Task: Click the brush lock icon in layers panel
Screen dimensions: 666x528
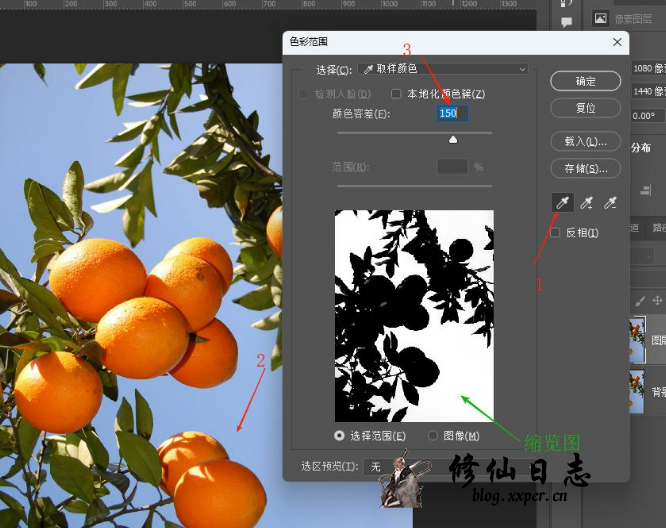Action: click(x=639, y=300)
